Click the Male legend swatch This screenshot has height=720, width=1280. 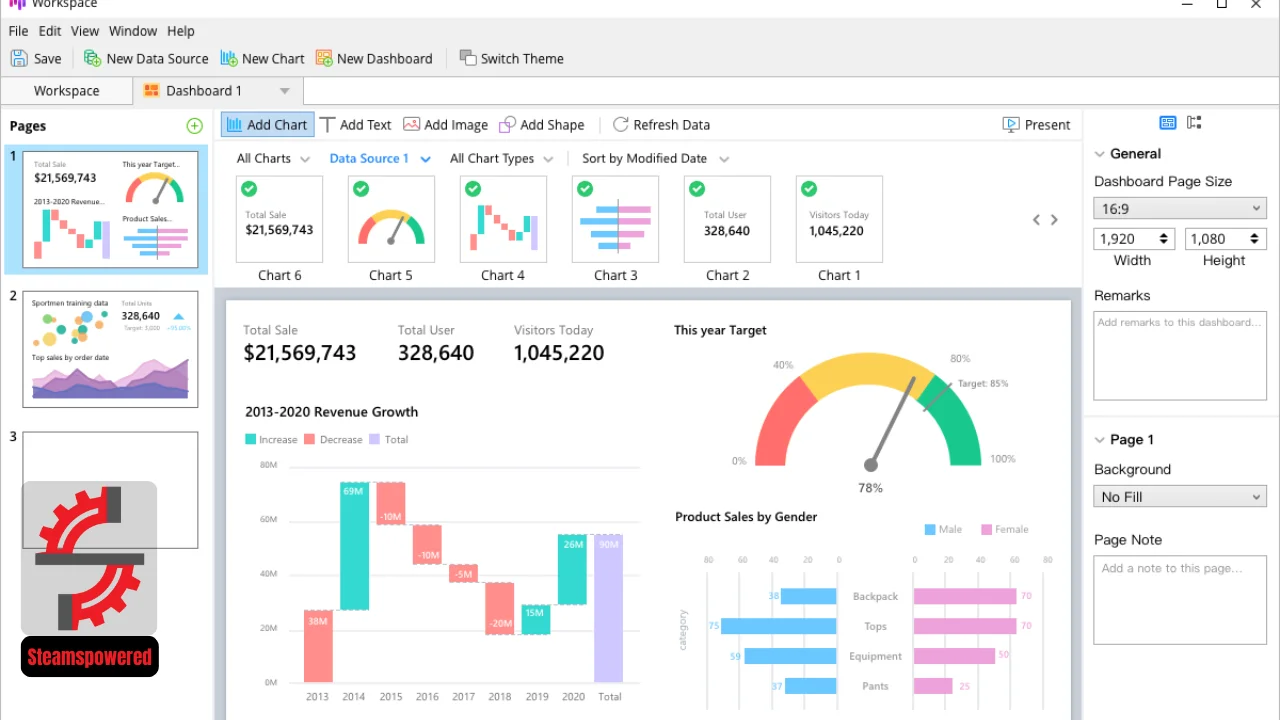[x=930, y=530]
